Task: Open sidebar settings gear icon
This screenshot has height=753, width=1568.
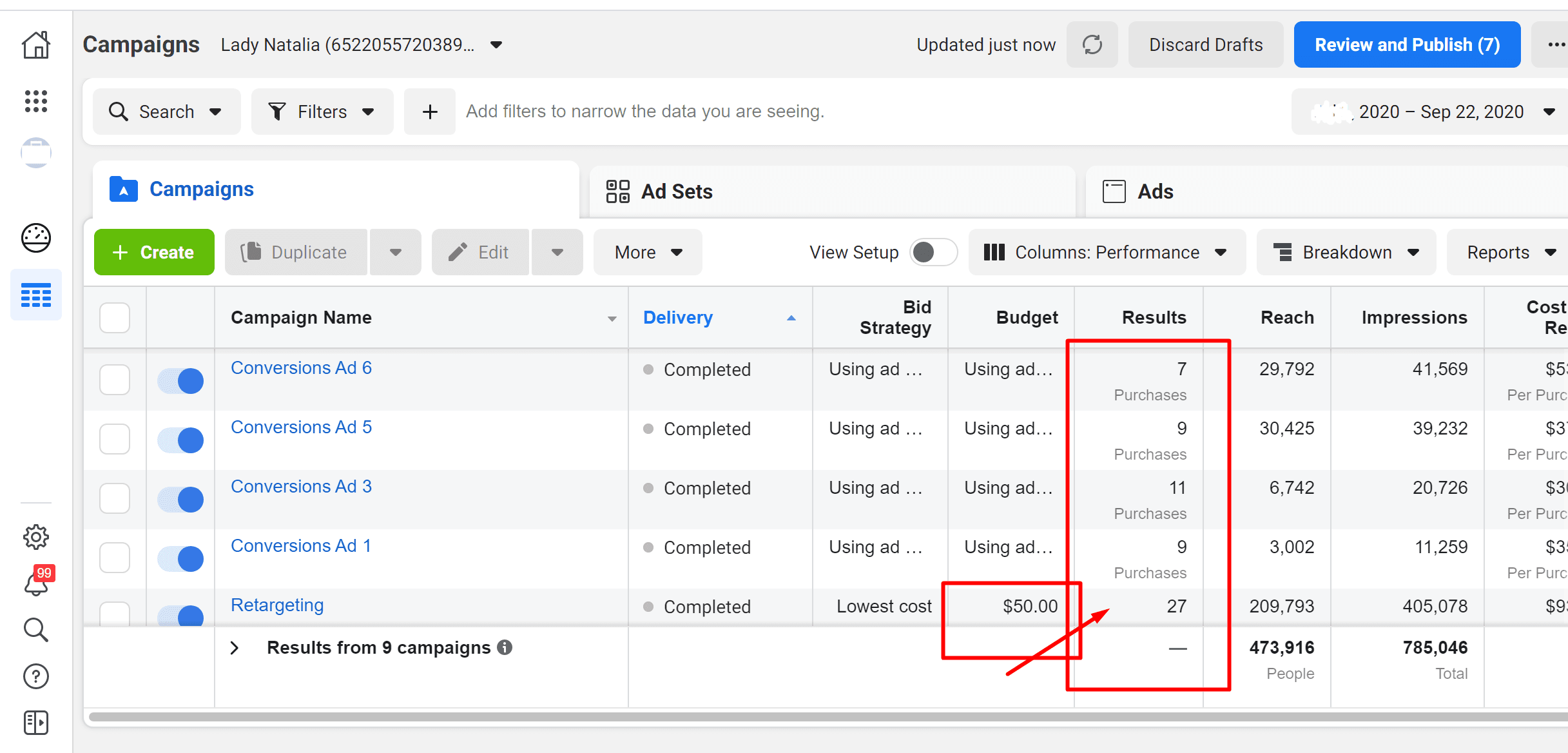Action: [x=36, y=537]
